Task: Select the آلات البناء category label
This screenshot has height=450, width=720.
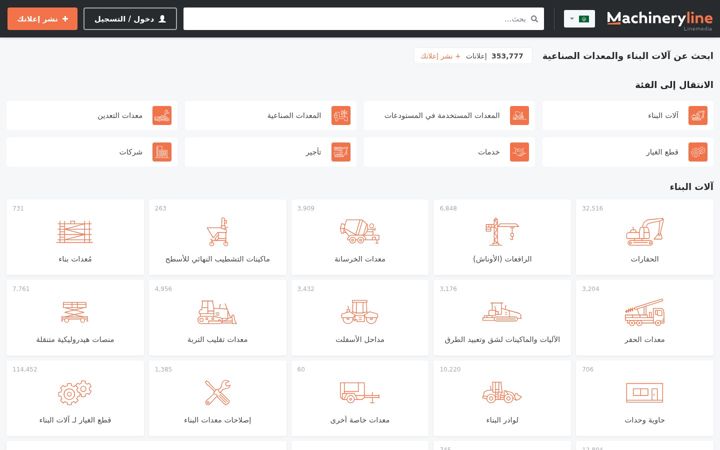Action: 663,115
